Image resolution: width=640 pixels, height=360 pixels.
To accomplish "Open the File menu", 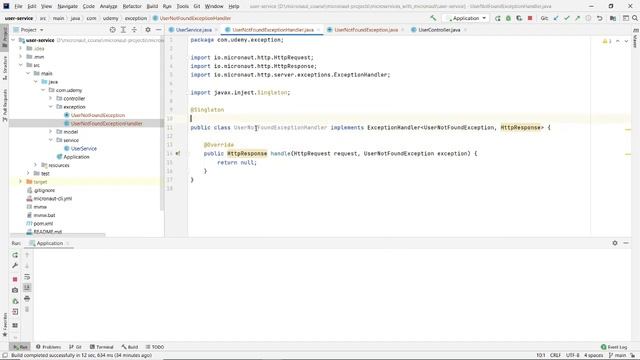I will [18, 7].
